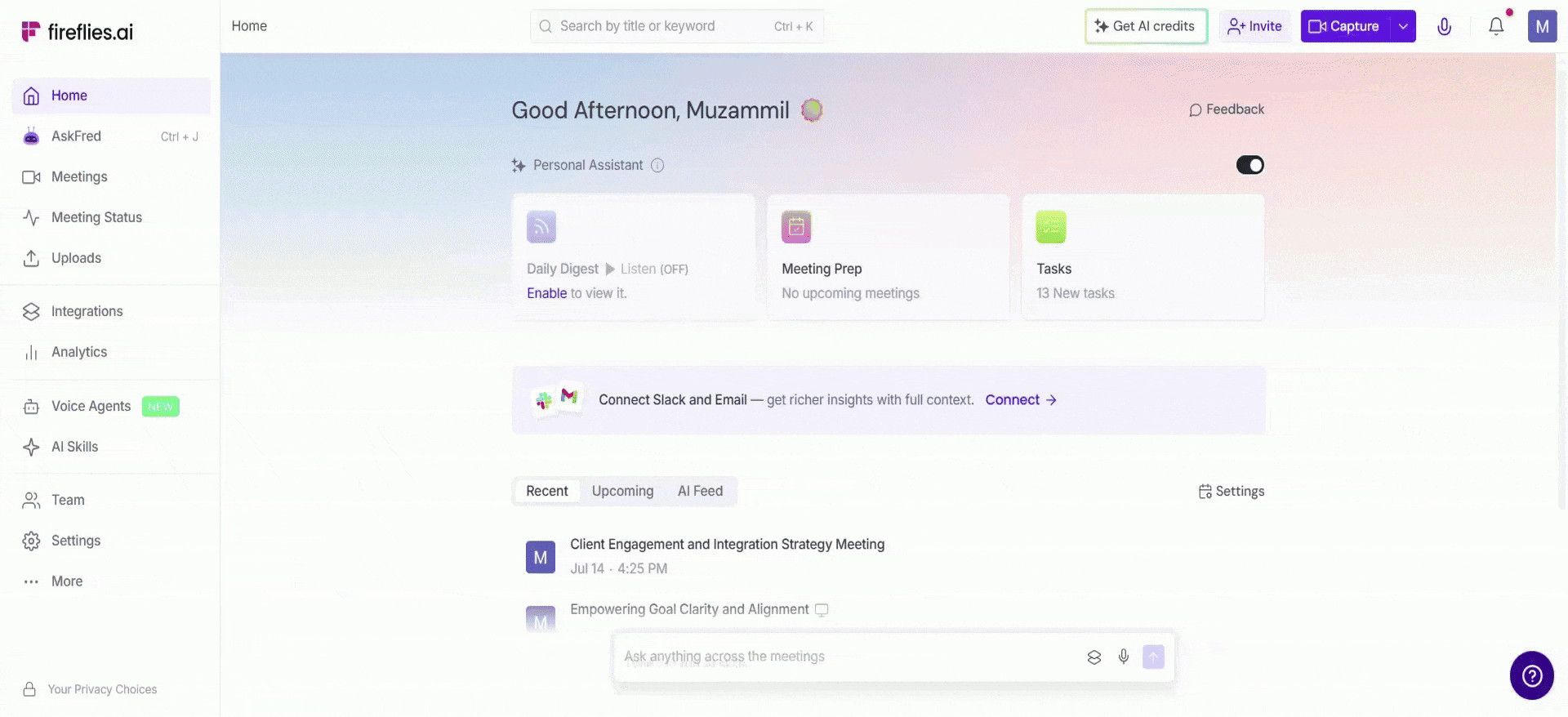Screen dimensions: 1568x717
Task: Open the Meeting Prep card title
Action: click(x=822, y=269)
